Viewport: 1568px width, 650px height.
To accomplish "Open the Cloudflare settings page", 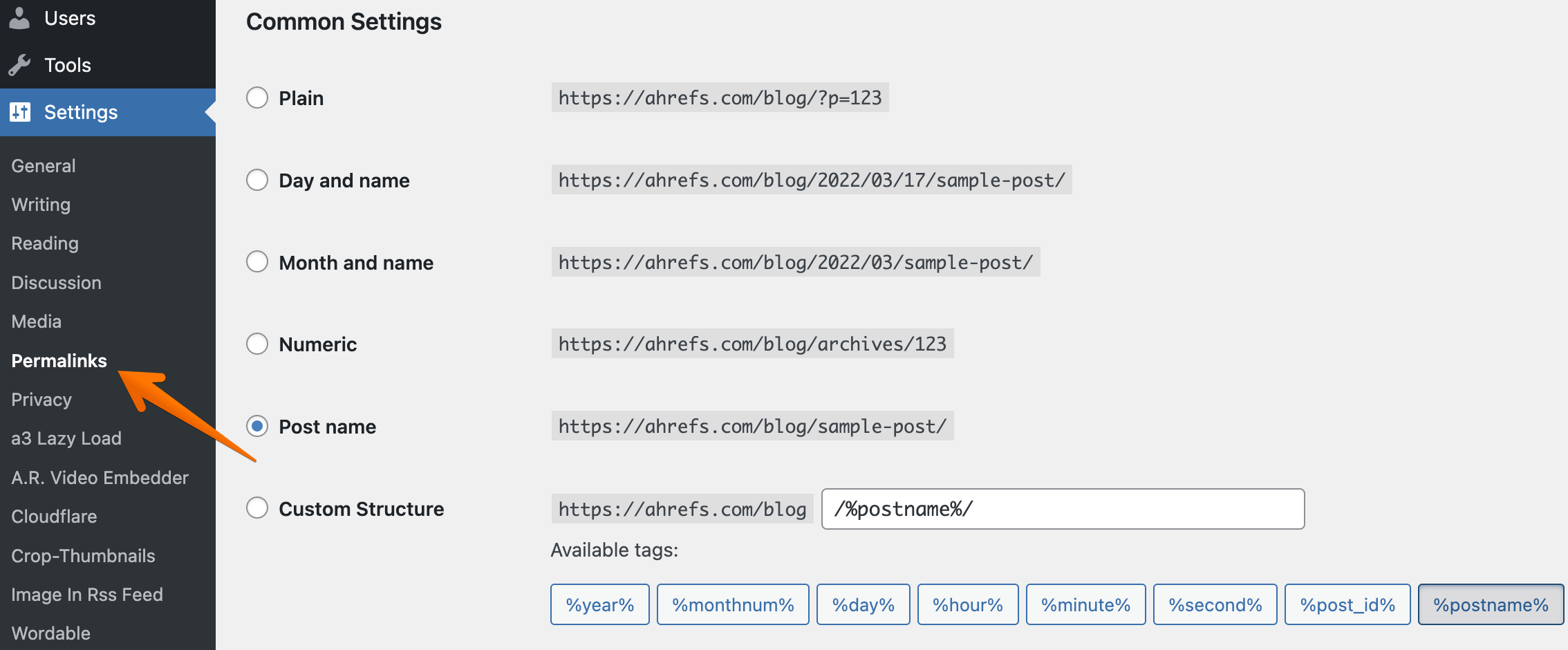I will pyautogui.click(x=53, y=516).
